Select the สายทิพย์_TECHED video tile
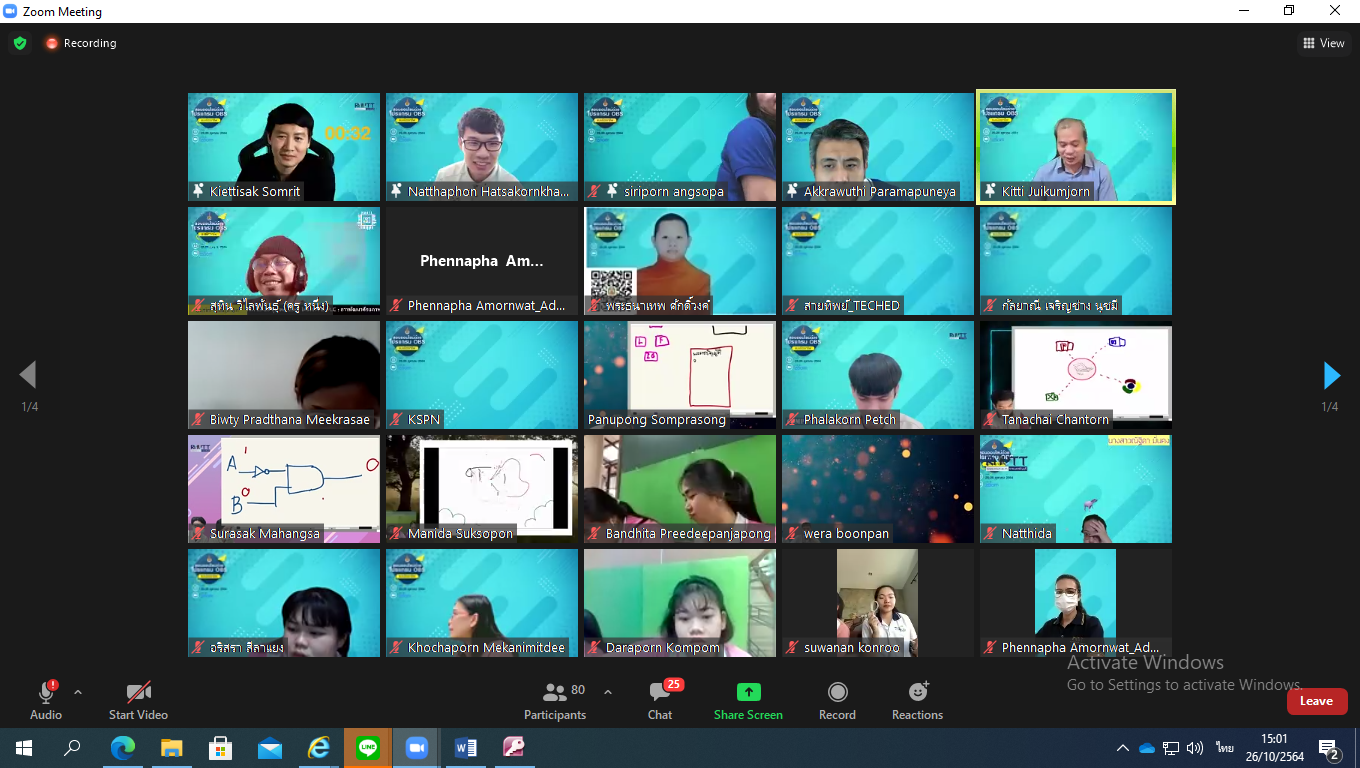 coord(878,261)
